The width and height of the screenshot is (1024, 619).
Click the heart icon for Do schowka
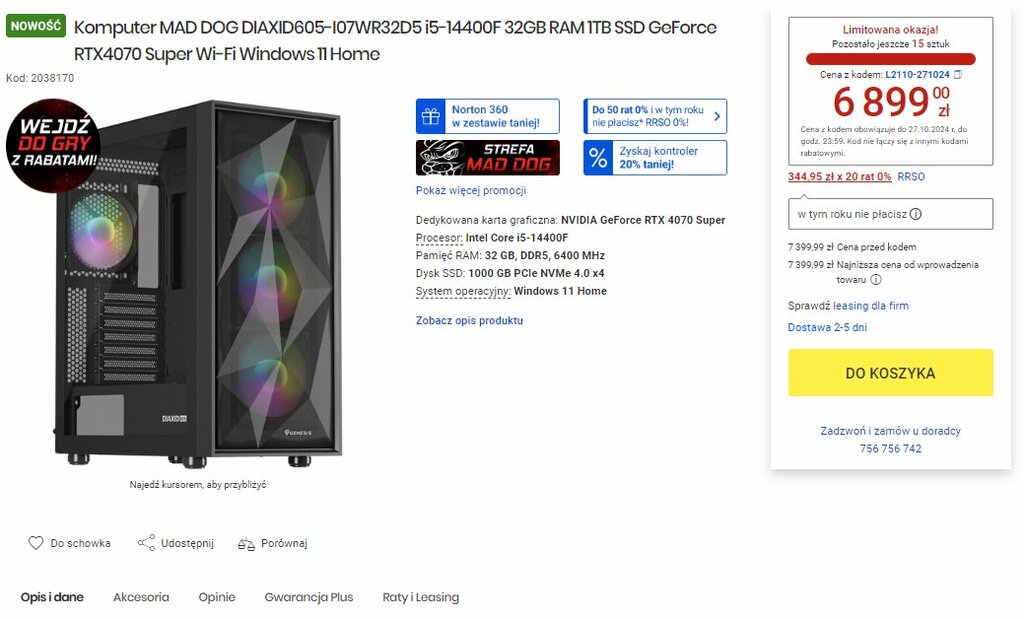coord(35,543)
